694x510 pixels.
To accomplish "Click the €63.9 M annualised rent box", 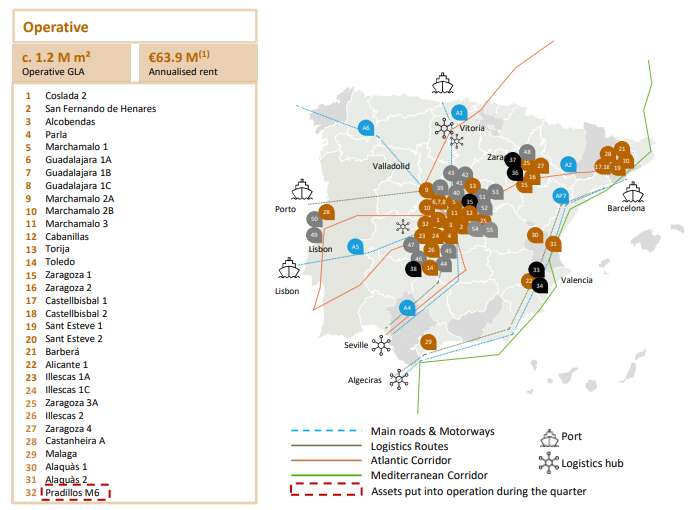I will pos(197,63).
